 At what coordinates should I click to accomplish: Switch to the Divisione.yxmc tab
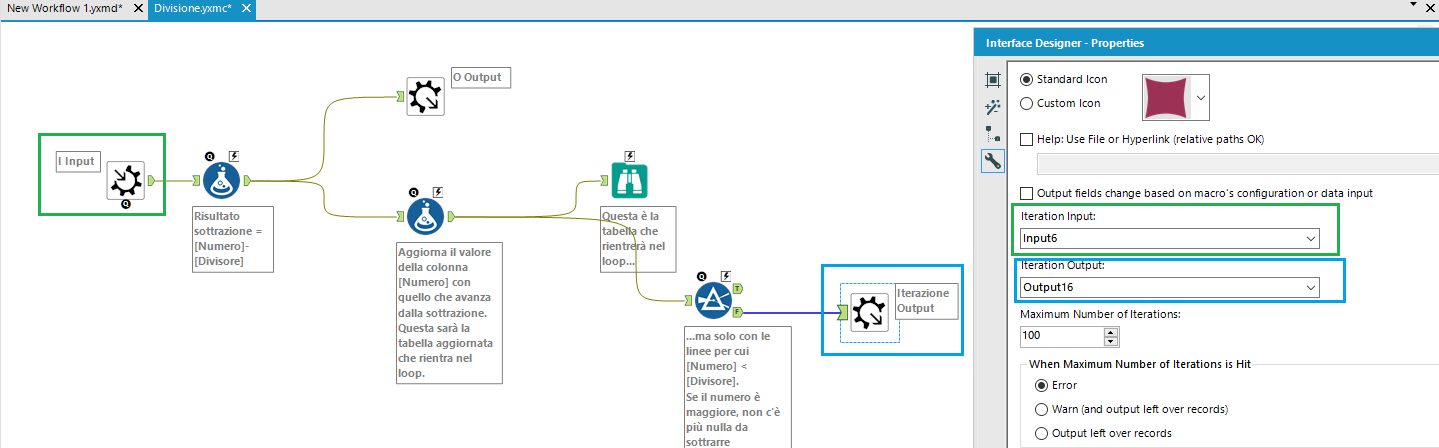(192, 8)
